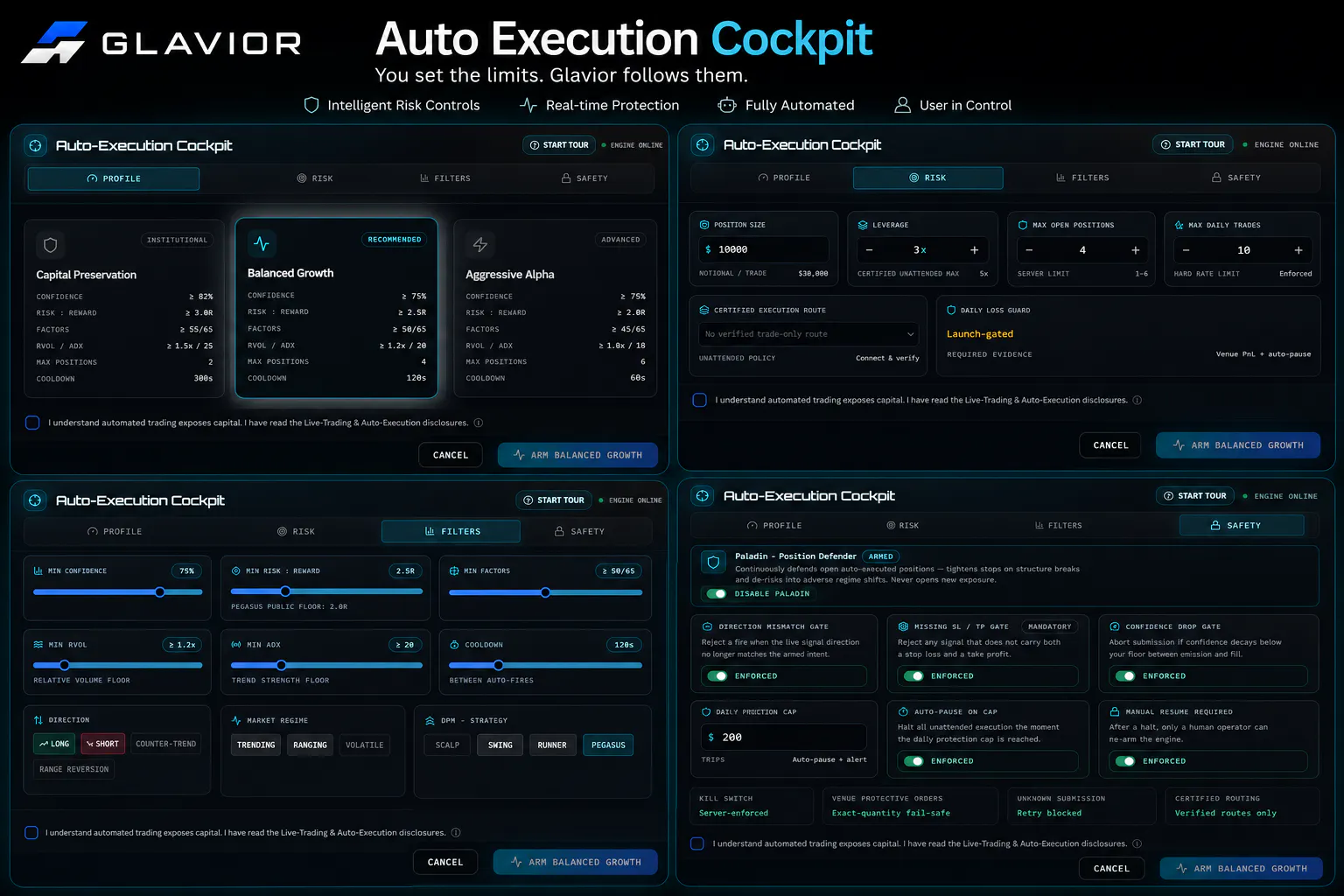Click the Min ADX signal icon
The height and width of the screenshot is (896, 1344).
tap(236, 644)
